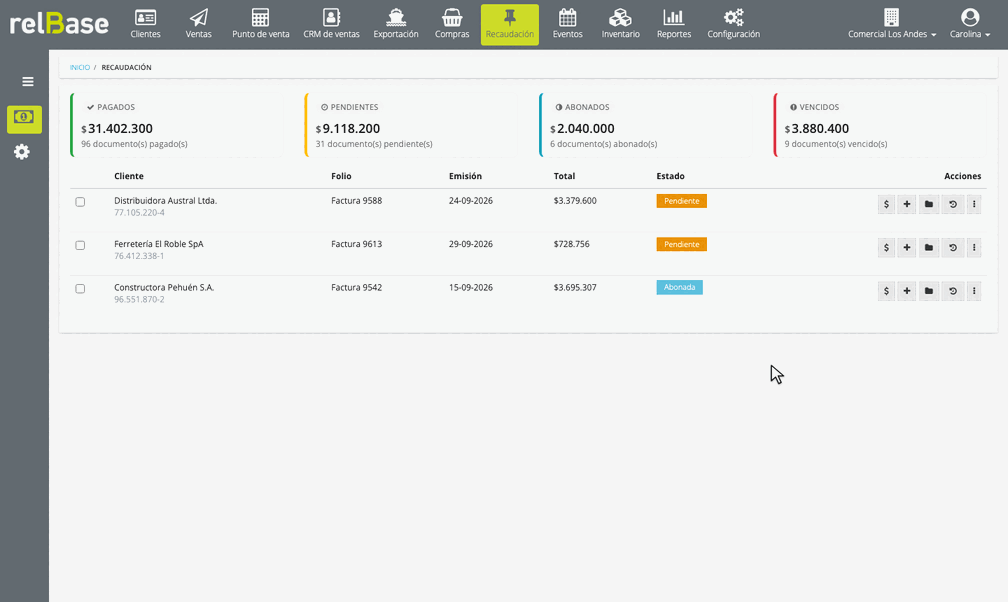1008x602 pixels.
Task: Click the Eventos calendar icon
Action: pos(568,17)
